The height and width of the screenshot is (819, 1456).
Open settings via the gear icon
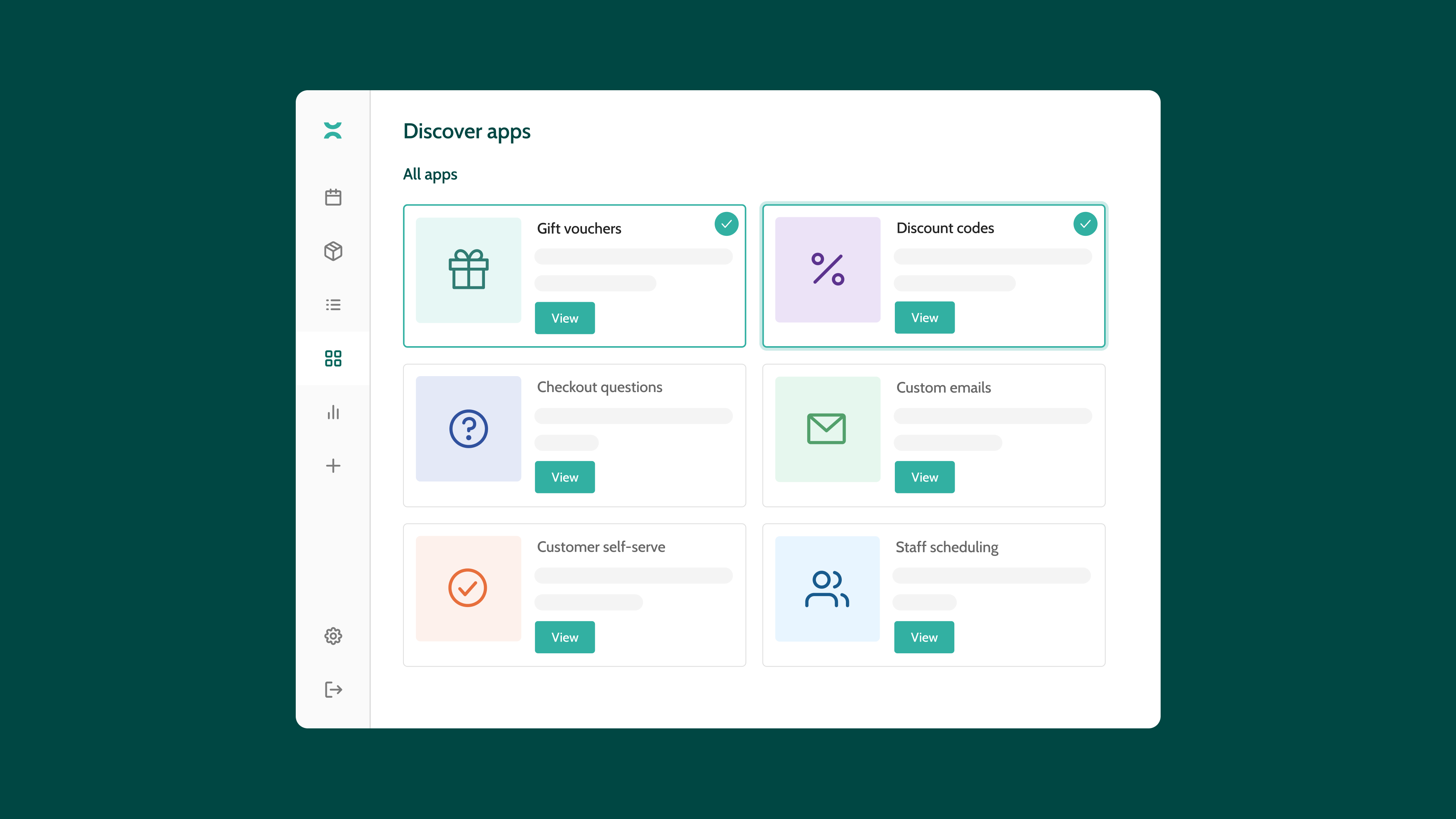click(334, 636)
